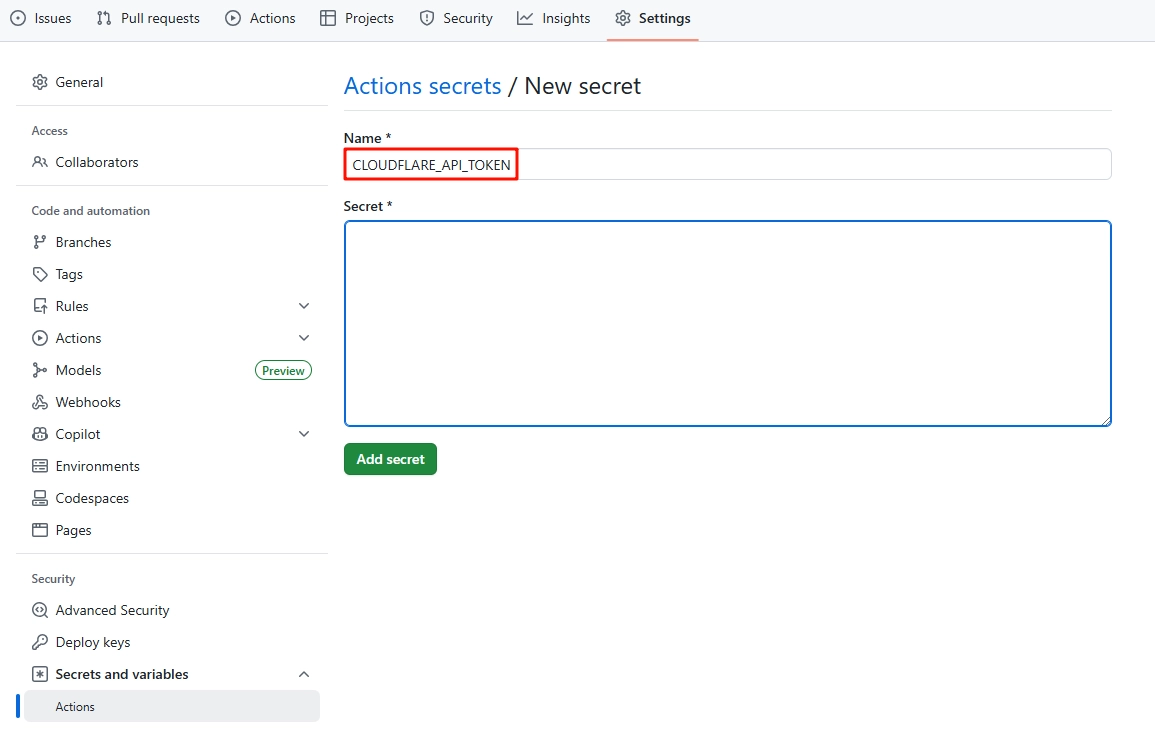Select the Deploy keys icon
Image resolution: width=1155 pixels, height=729 pixels.
click(40, 641)
